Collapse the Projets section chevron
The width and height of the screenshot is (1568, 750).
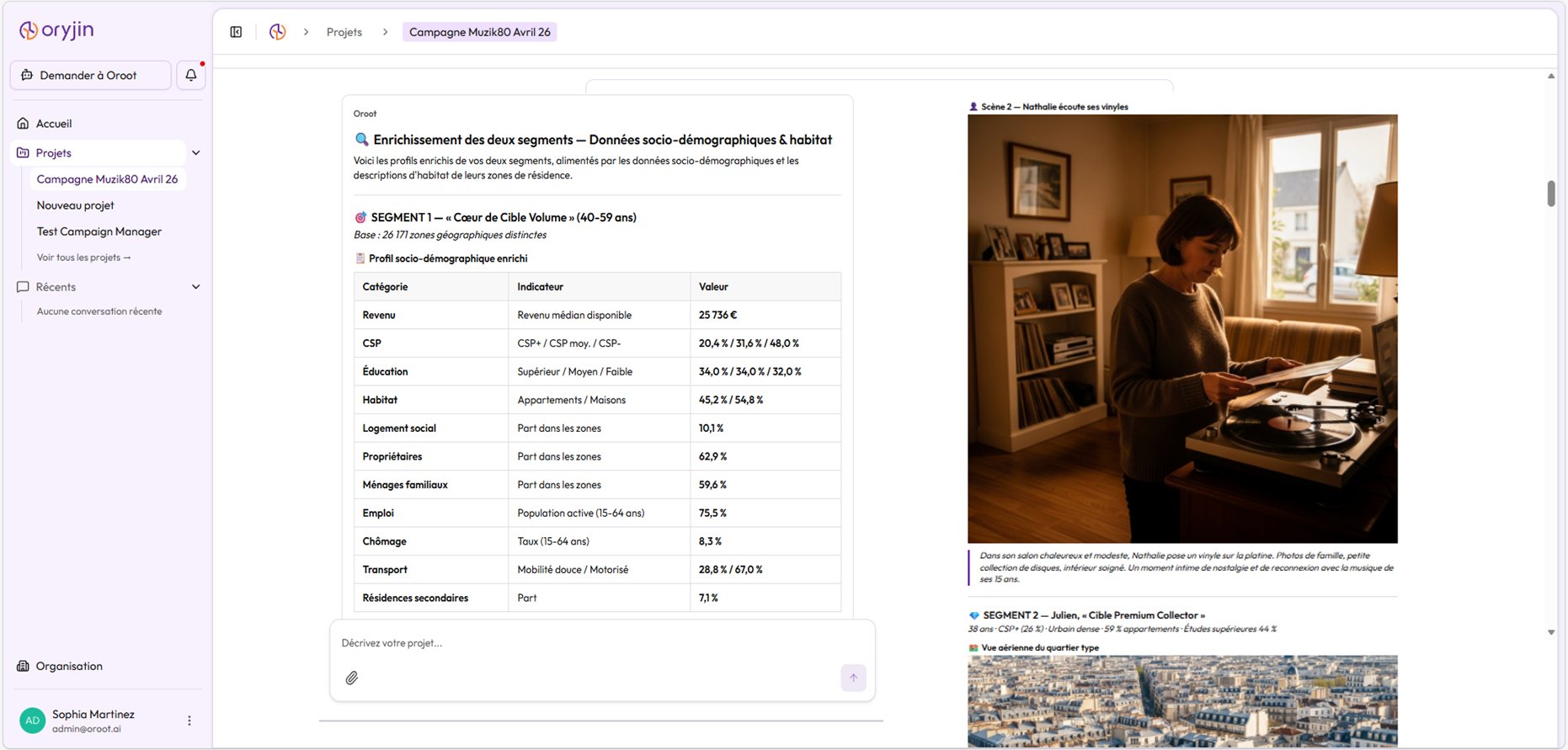pyautogui.click(x=196, y=153)
